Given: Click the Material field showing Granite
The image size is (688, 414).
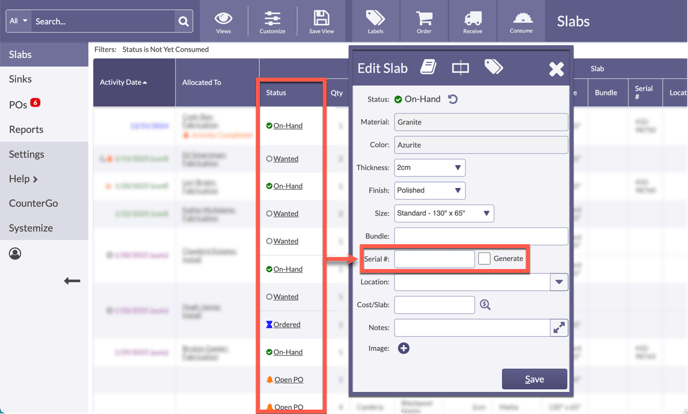Looking at the screenshot, I should click(x=481, y=122).
